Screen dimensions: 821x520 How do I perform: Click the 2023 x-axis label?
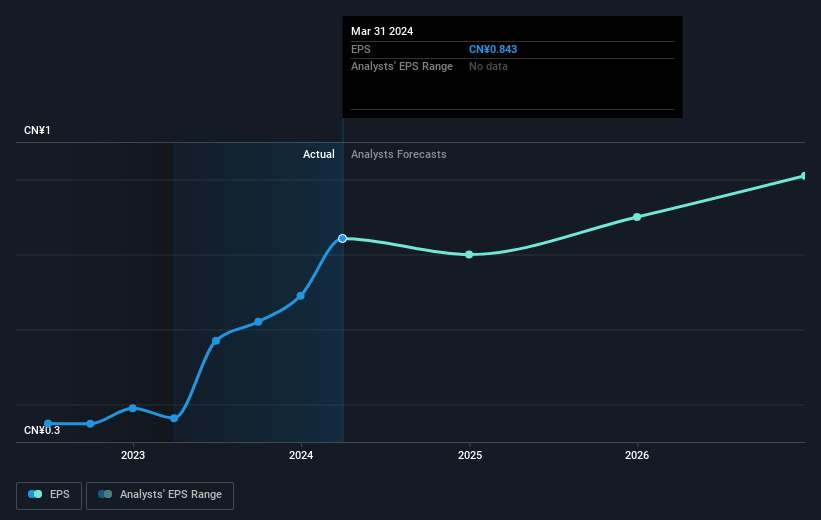[132, 455]
